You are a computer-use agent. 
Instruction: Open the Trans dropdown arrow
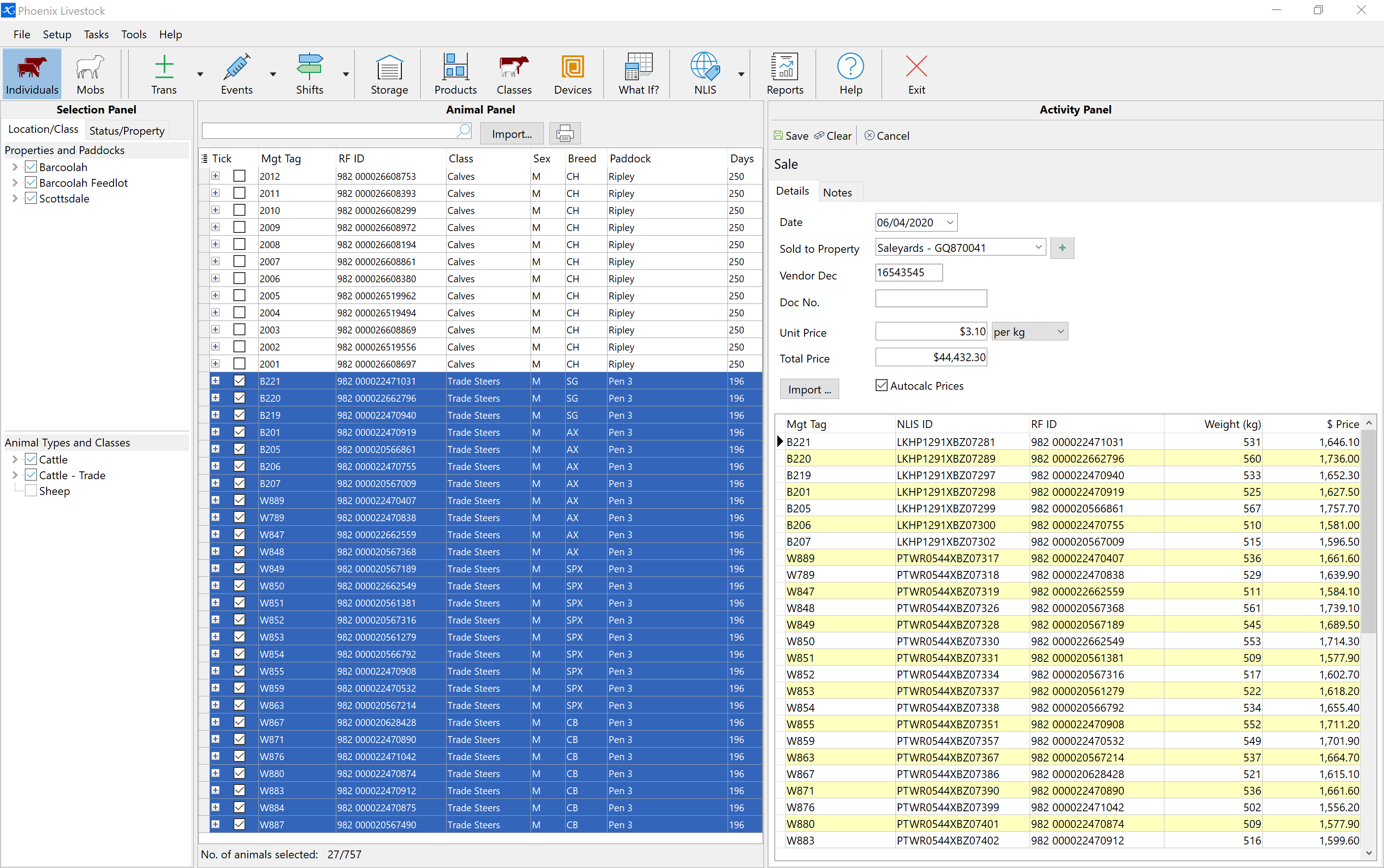tap(200, 75)
